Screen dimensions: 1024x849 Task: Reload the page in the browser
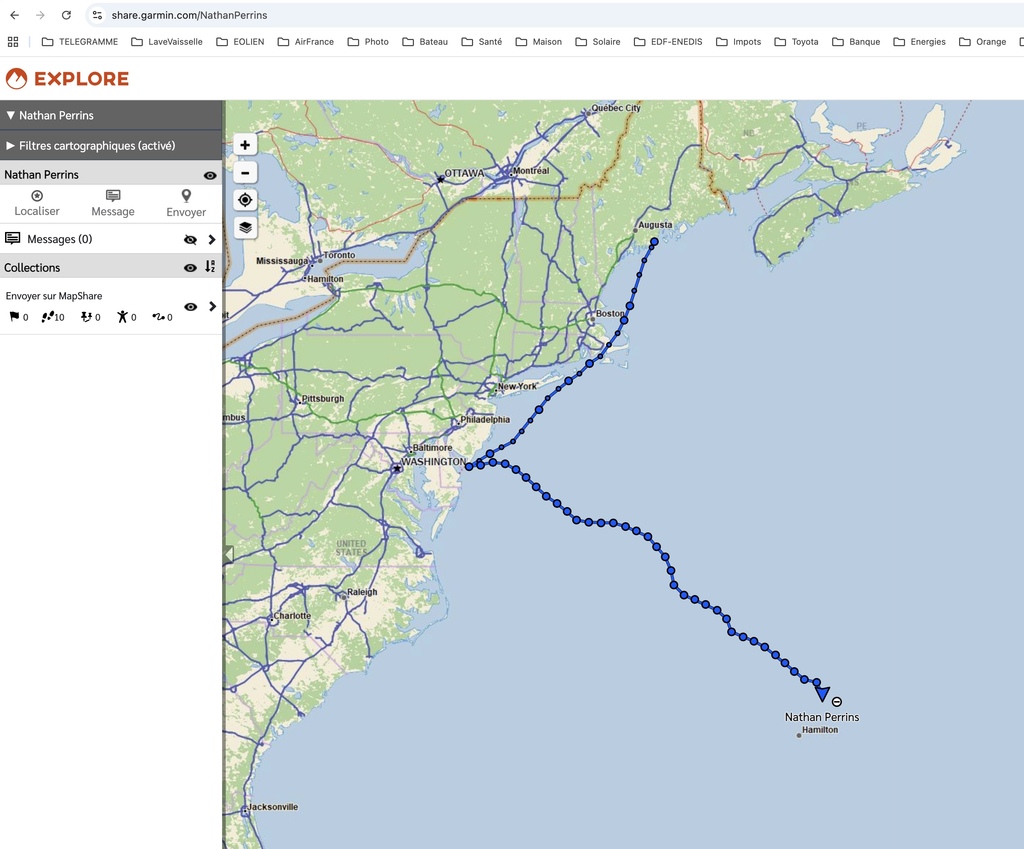66,15
